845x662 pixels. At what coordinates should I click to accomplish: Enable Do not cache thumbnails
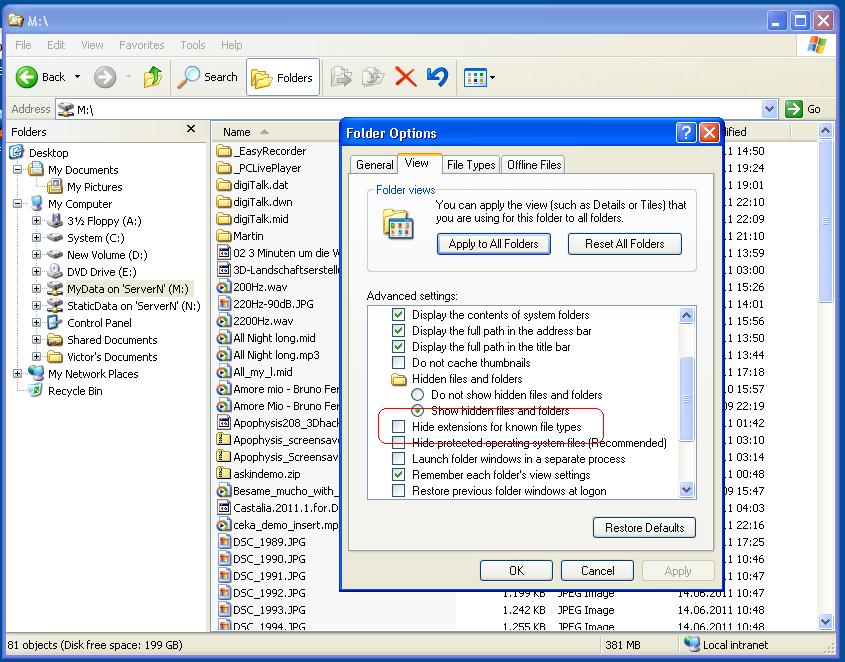point(398,362)
